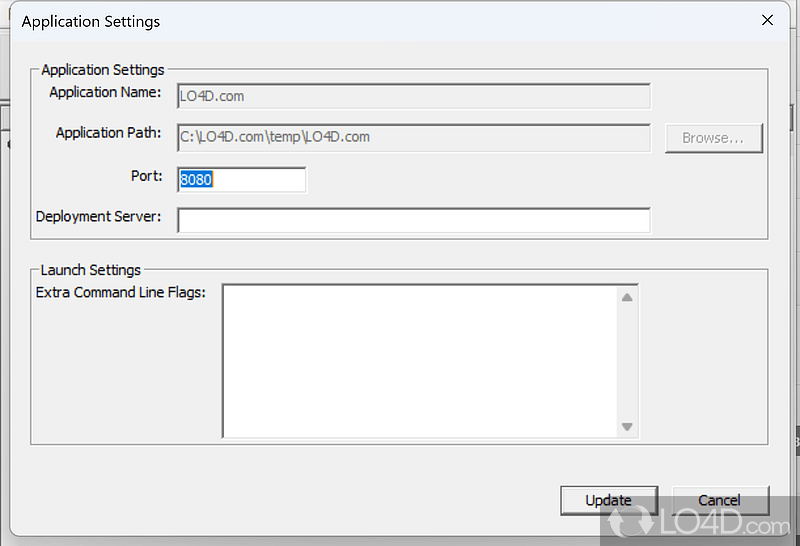The width and height of the screenshot is (800, 546).
Task: Click the scroll up arrow in flags box
Action: (627, 297)
